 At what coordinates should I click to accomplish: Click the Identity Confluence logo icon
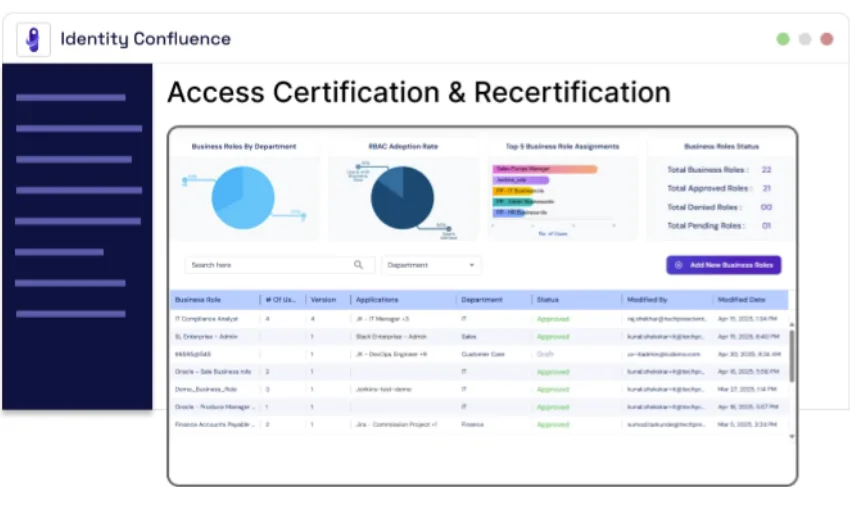click(33, 40)
